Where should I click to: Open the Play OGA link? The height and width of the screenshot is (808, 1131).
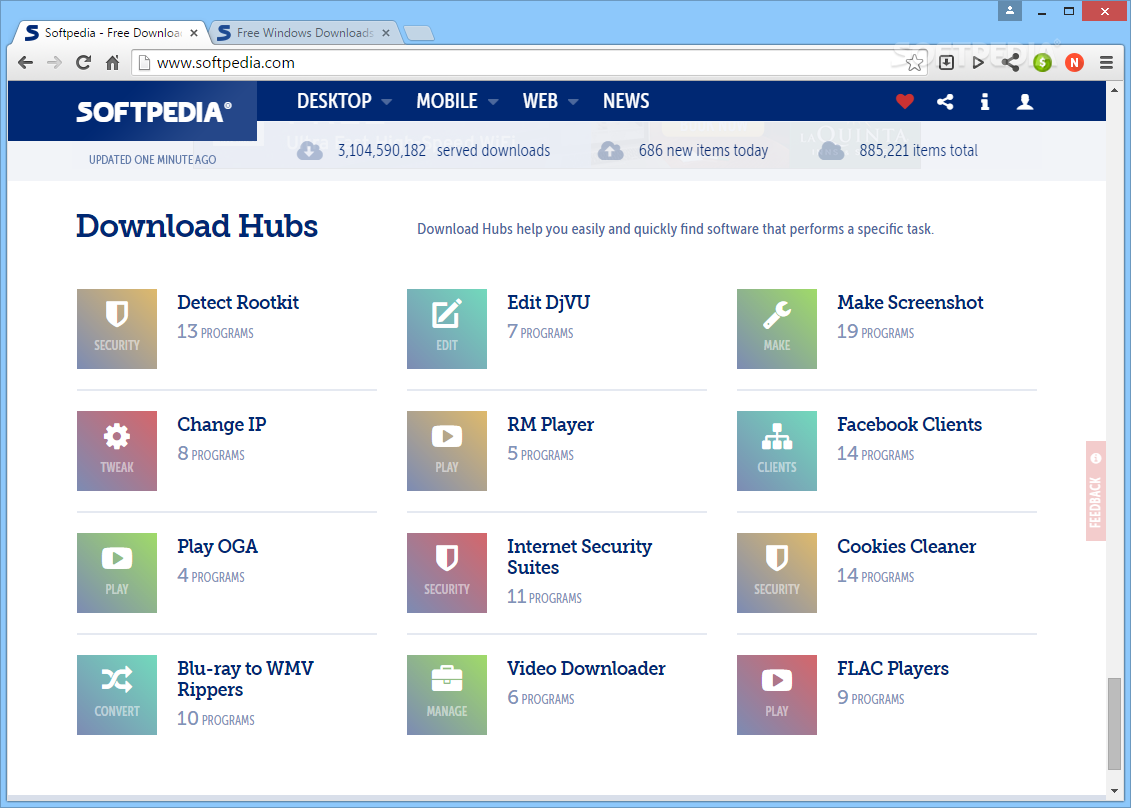point(217,546)
